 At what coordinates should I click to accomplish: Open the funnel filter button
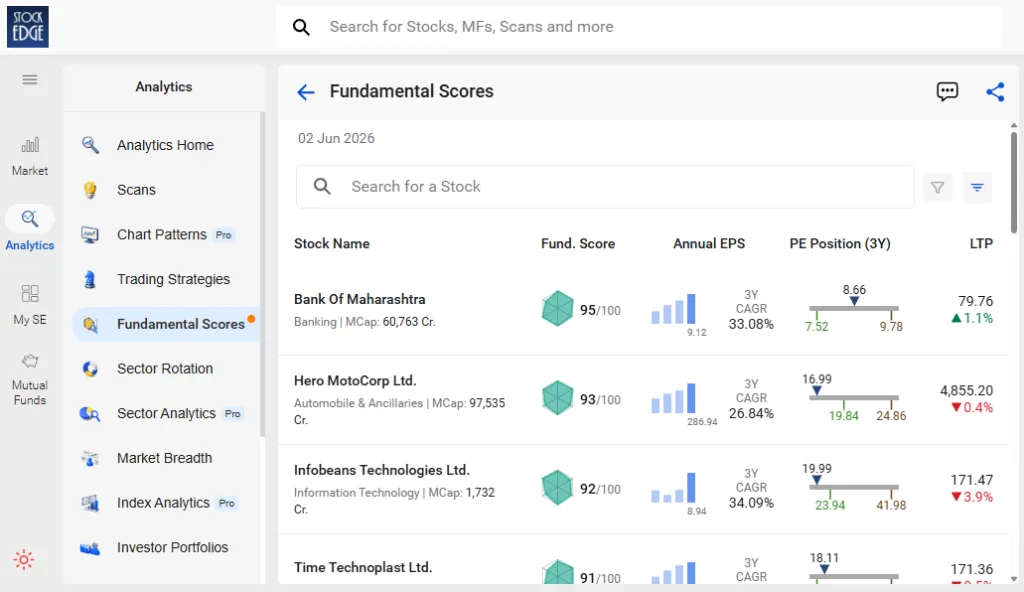tap(937, 188)
